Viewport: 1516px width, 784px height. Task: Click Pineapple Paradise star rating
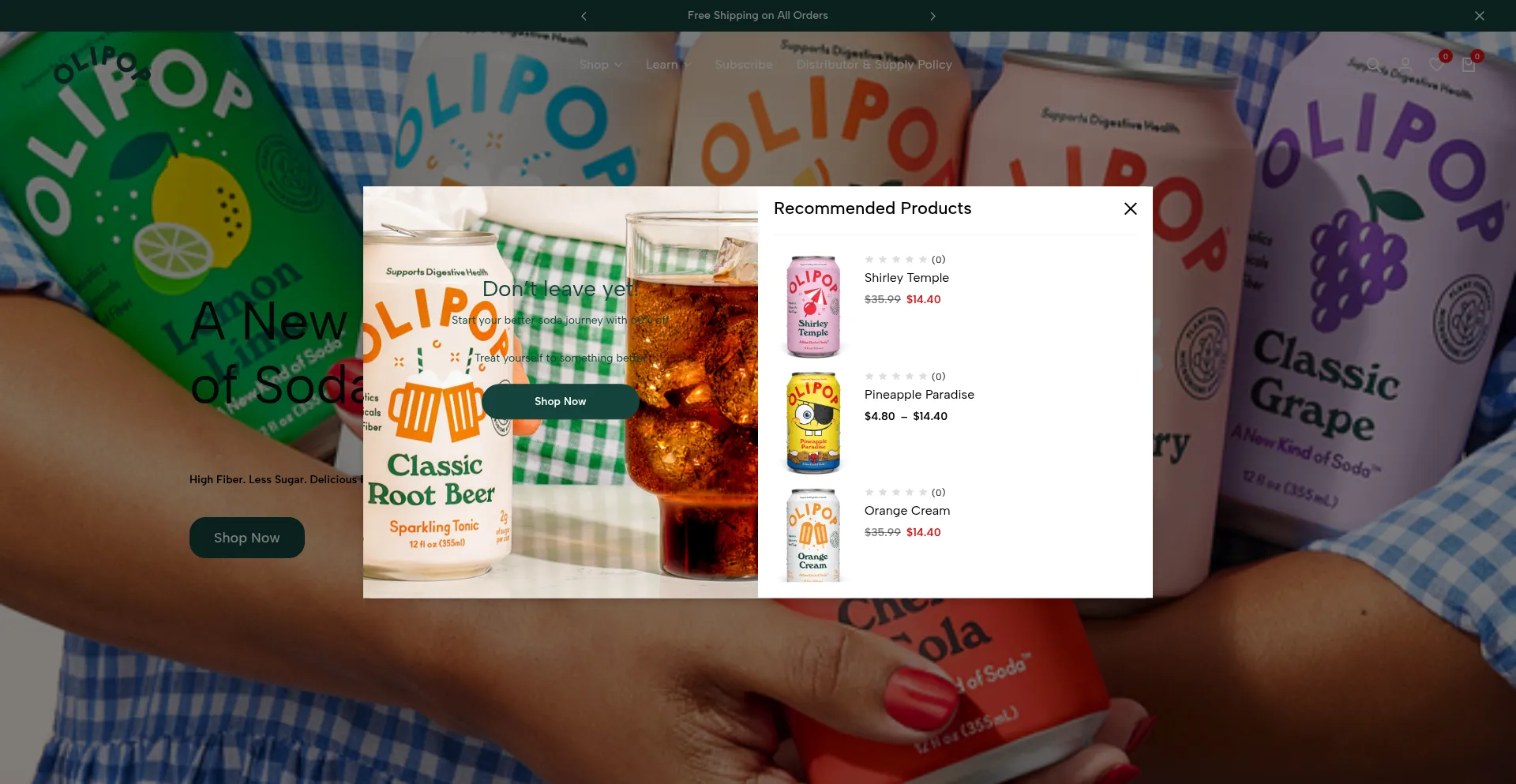(896, 377)
